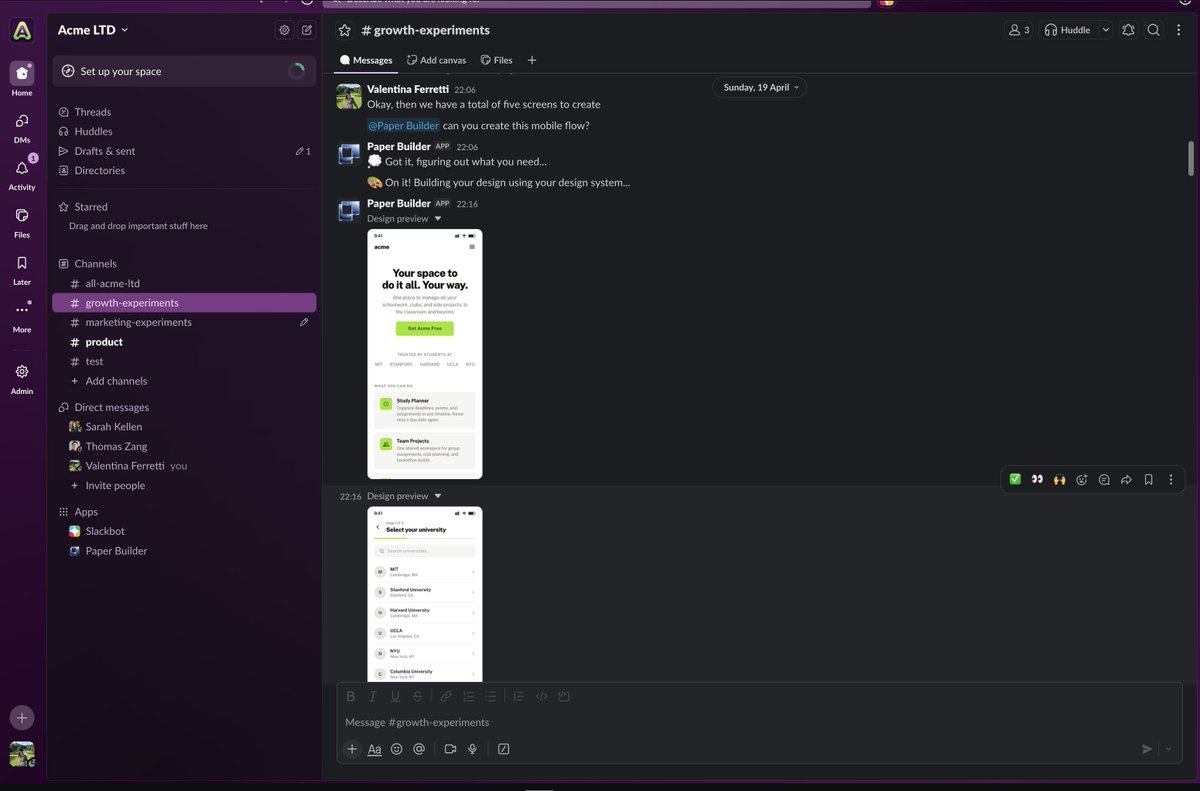Hide formatting toolbar with Aa button

click(374, 749)
